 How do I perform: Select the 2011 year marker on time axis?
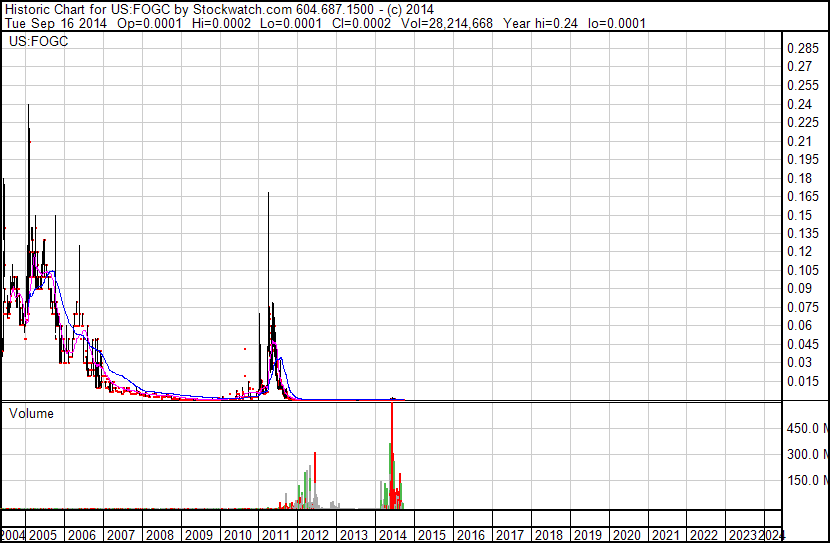(275, 535)
